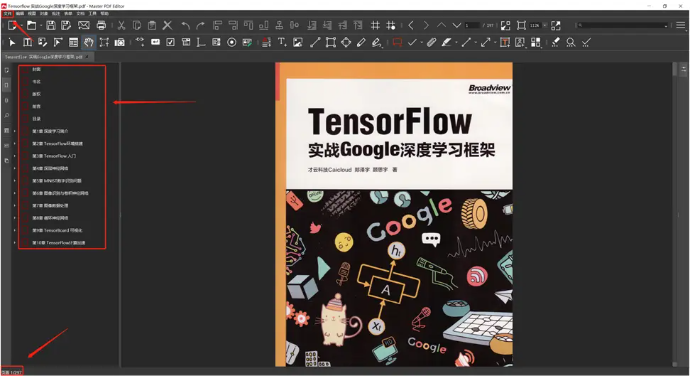
Task: Jump to next view with down chevron
Action: tap(457, 26)
